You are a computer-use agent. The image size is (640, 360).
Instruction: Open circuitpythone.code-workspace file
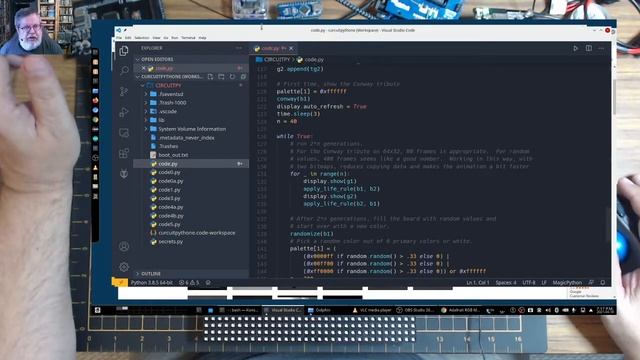click(191, 233)
